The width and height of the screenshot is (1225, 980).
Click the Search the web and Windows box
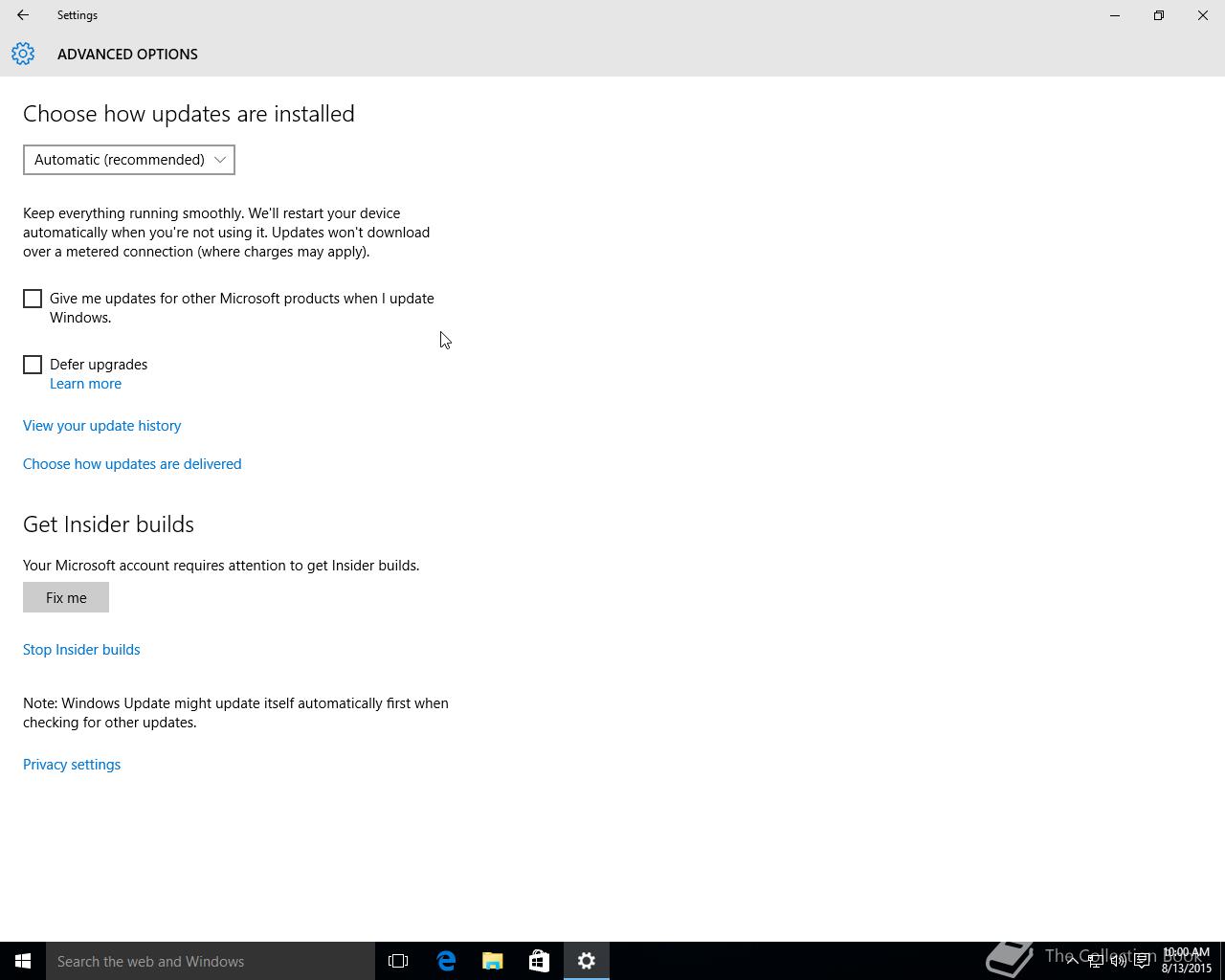click(211, 961)
